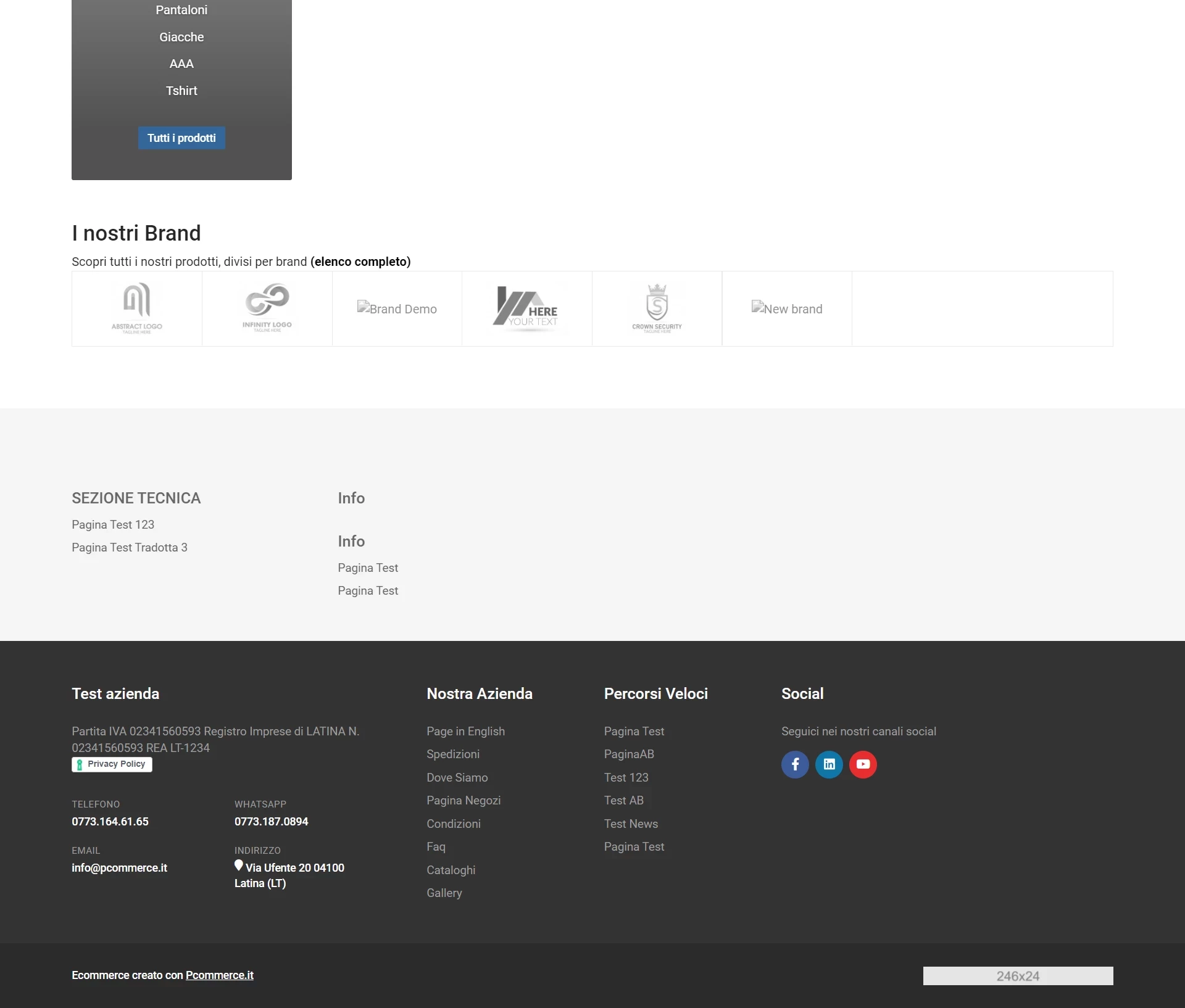Click the Tutti i prodotti button
The width and height of the screenshot is (1185, 1008).
(x=181, y=138)
